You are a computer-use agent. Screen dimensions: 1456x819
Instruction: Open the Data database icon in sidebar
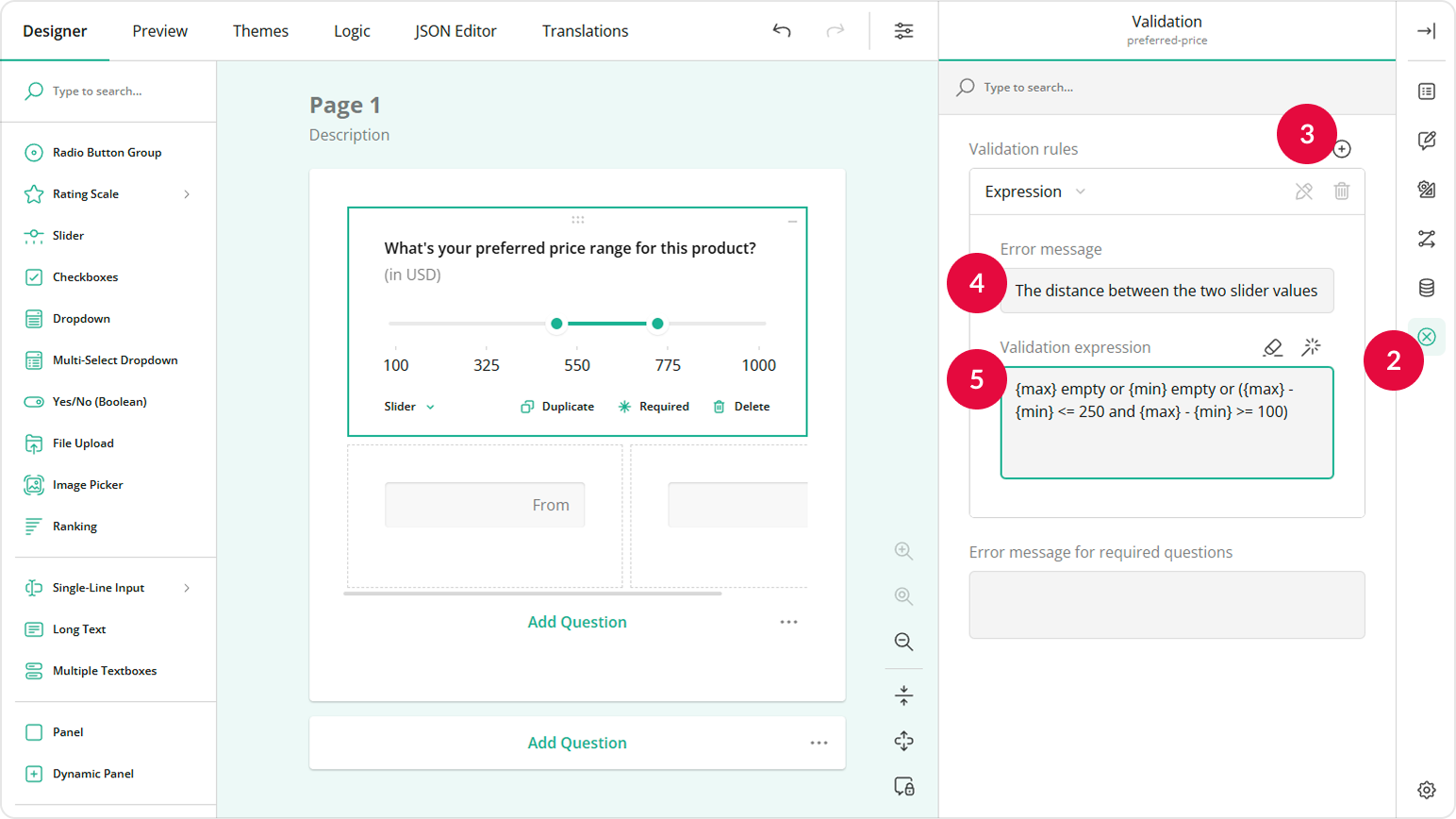(x=1426, y=288)
